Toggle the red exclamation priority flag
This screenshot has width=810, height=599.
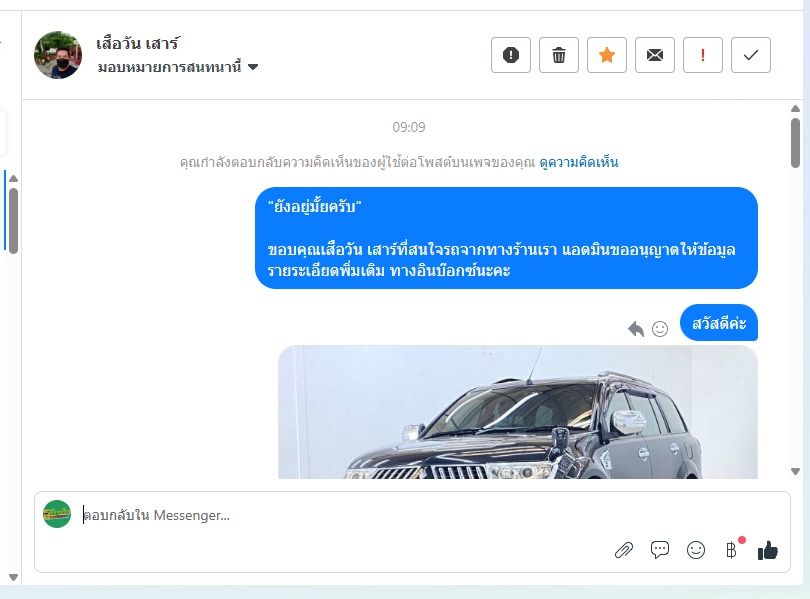point(703,55)
